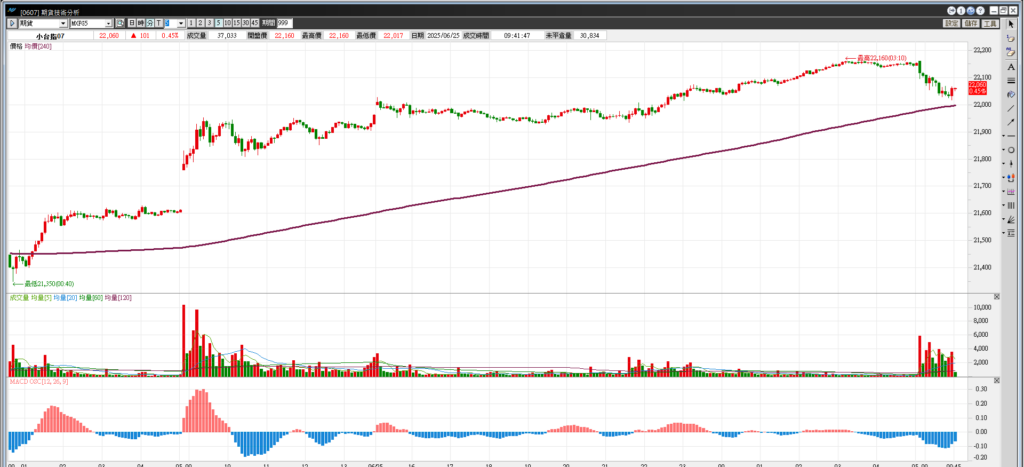This screenshot has height=467, width=1024.
Task: Select the text annotation tool
Action: tap(1011, 65)
